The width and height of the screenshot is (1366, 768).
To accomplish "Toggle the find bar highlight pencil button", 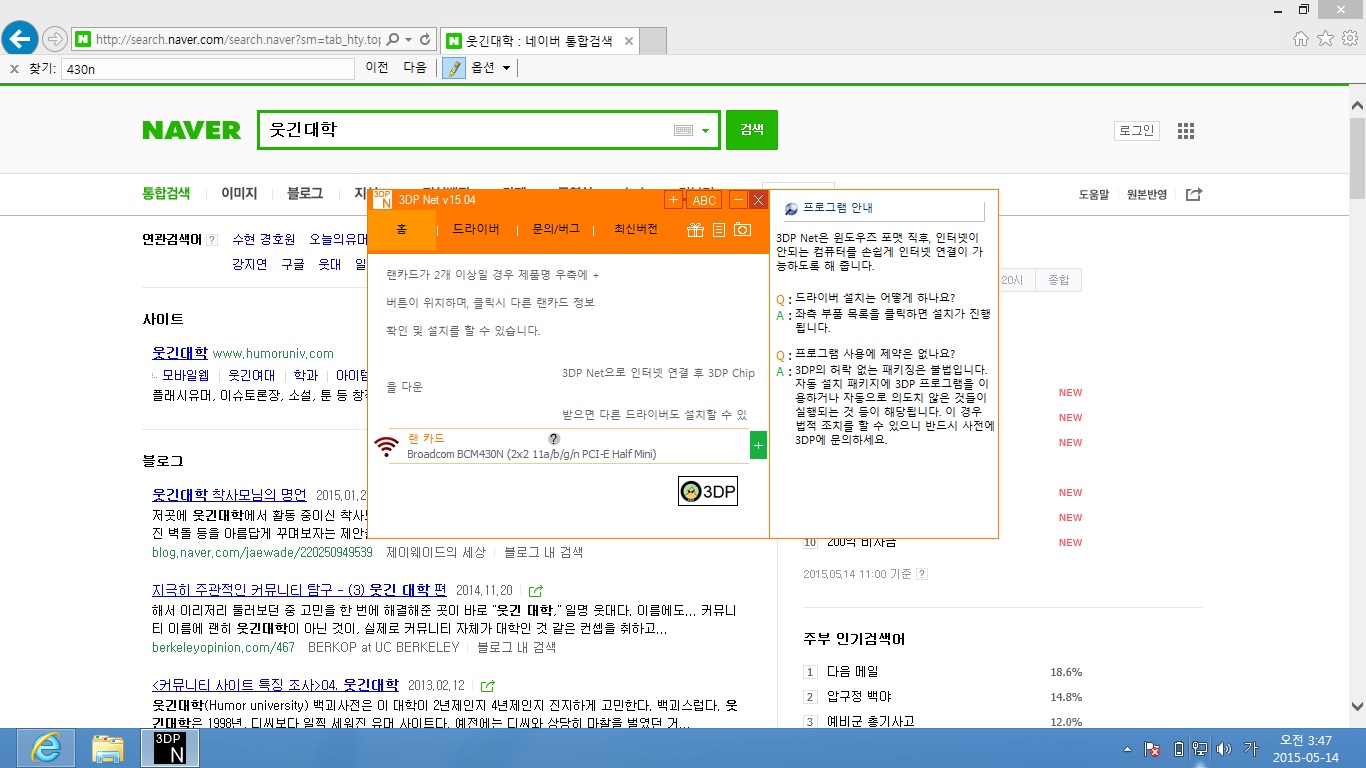I will (454, 68).
